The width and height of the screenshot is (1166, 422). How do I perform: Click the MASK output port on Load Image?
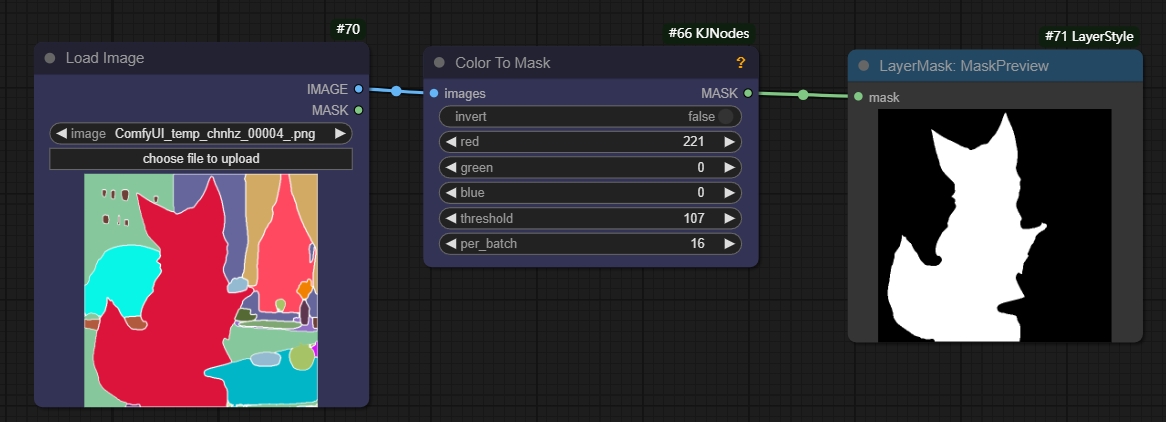pyautogui.click(x=359, y=110)
